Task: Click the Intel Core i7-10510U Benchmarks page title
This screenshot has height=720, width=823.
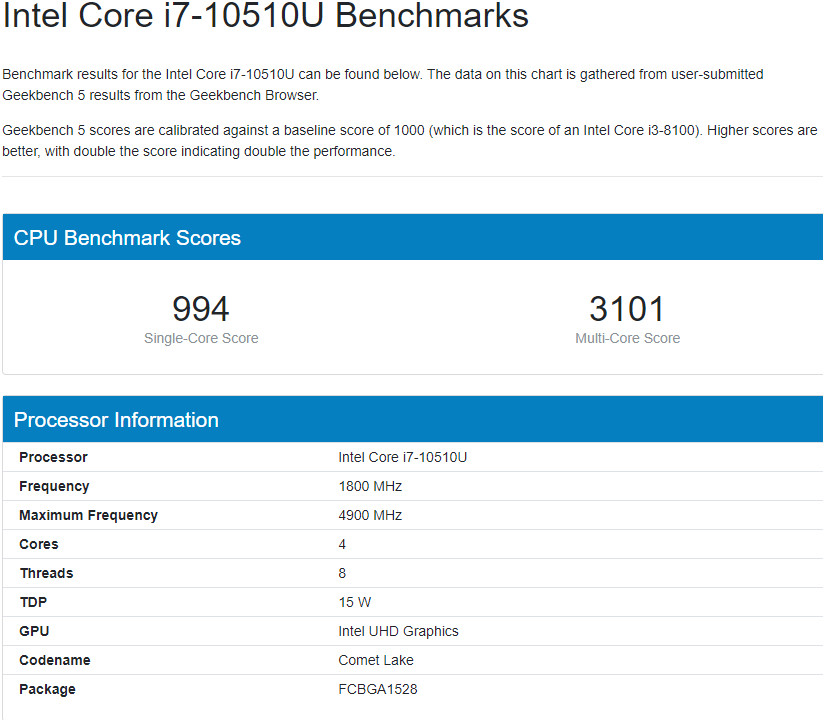Action: click(265, 17)
